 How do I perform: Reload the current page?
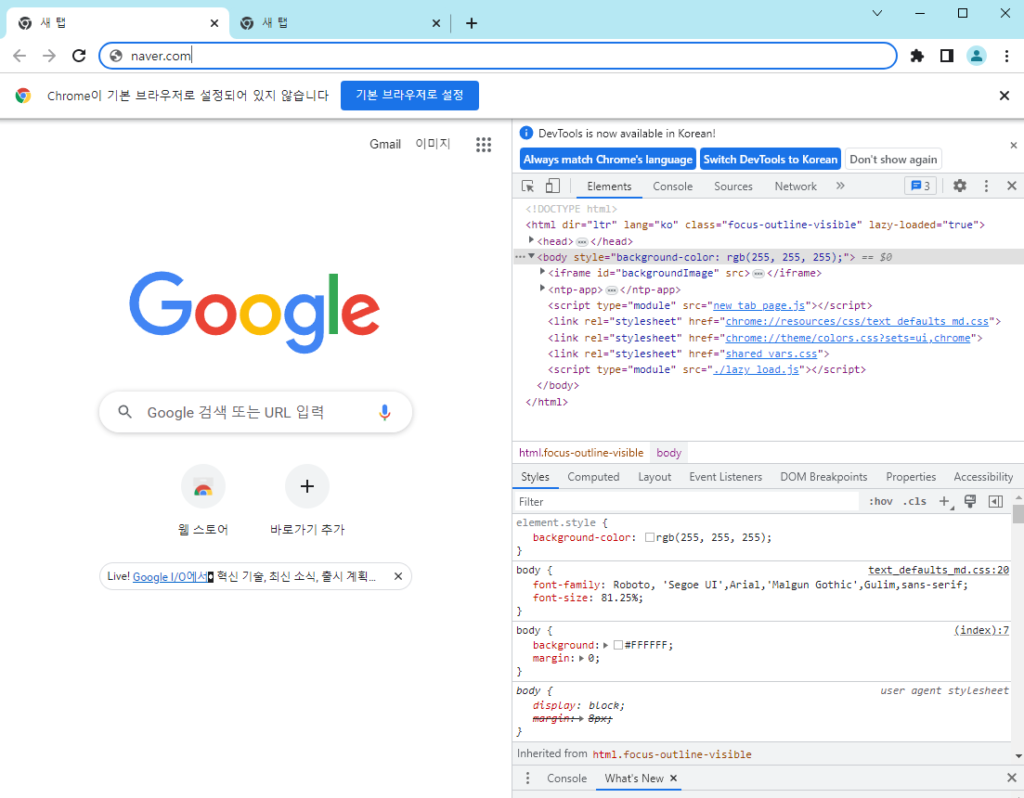[79, 56]
